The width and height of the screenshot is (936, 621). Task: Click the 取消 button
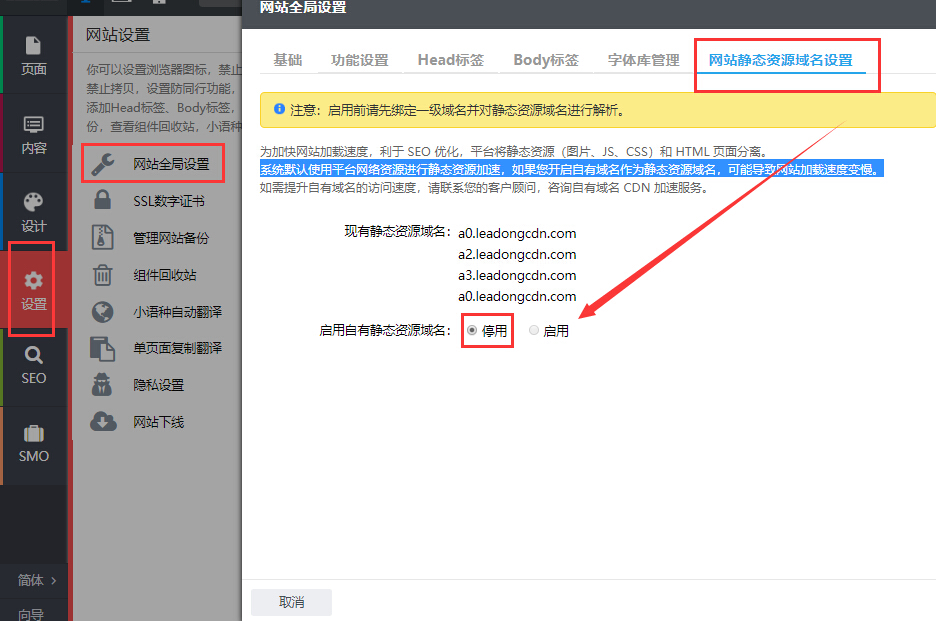pos(291,602)
